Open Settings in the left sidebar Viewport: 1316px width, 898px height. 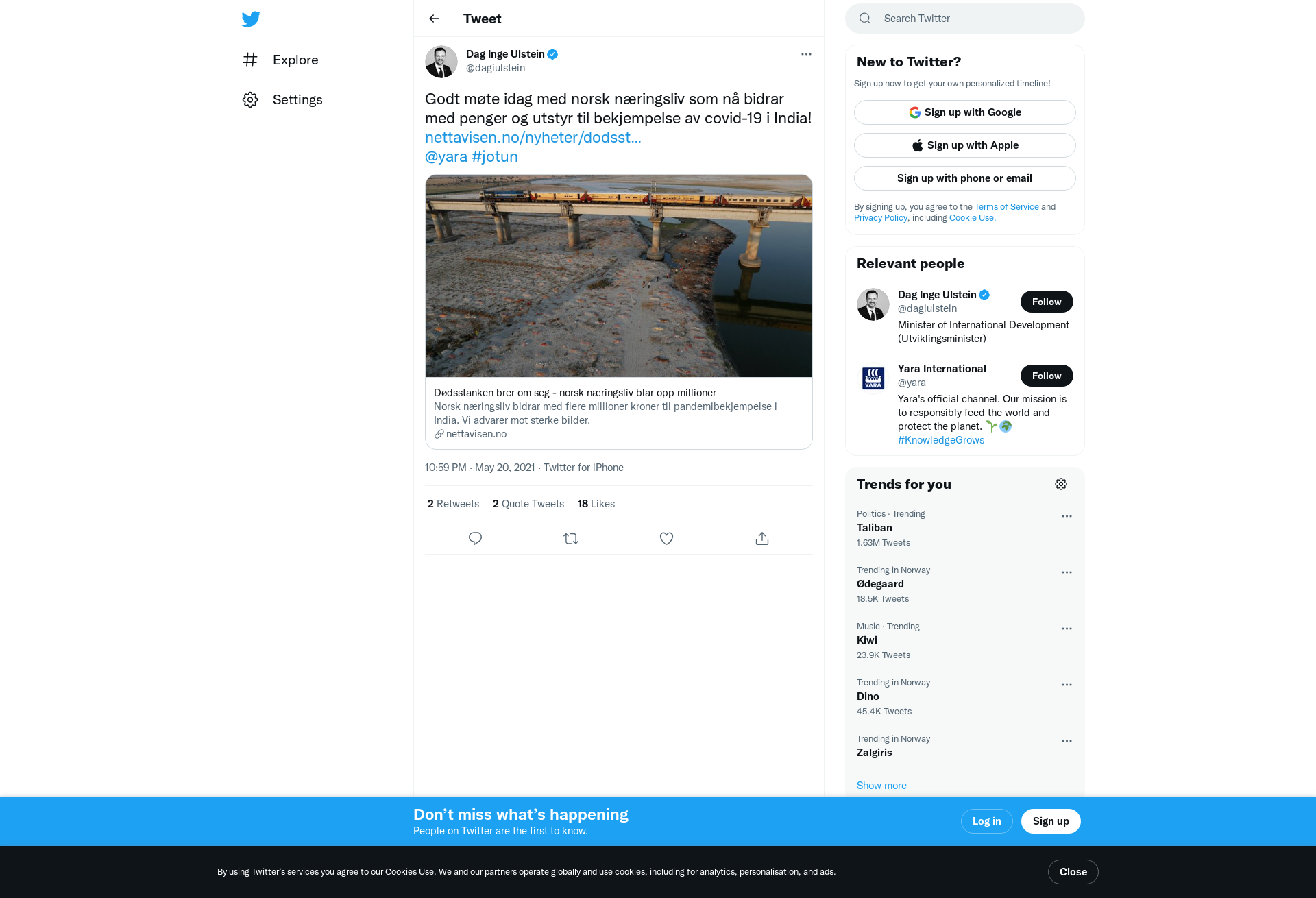(x=282, y=99)
